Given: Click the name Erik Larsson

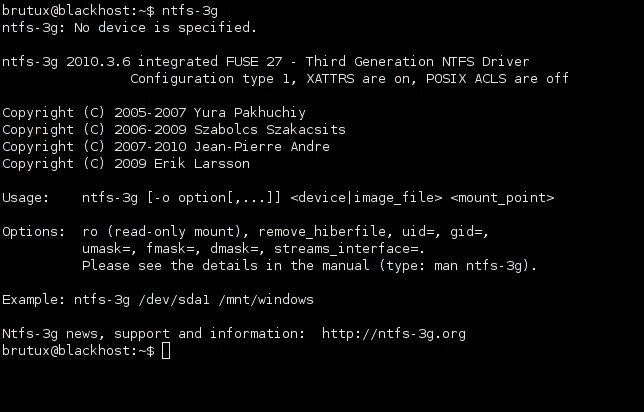Looking at the screenshot, I should [202, 163].
